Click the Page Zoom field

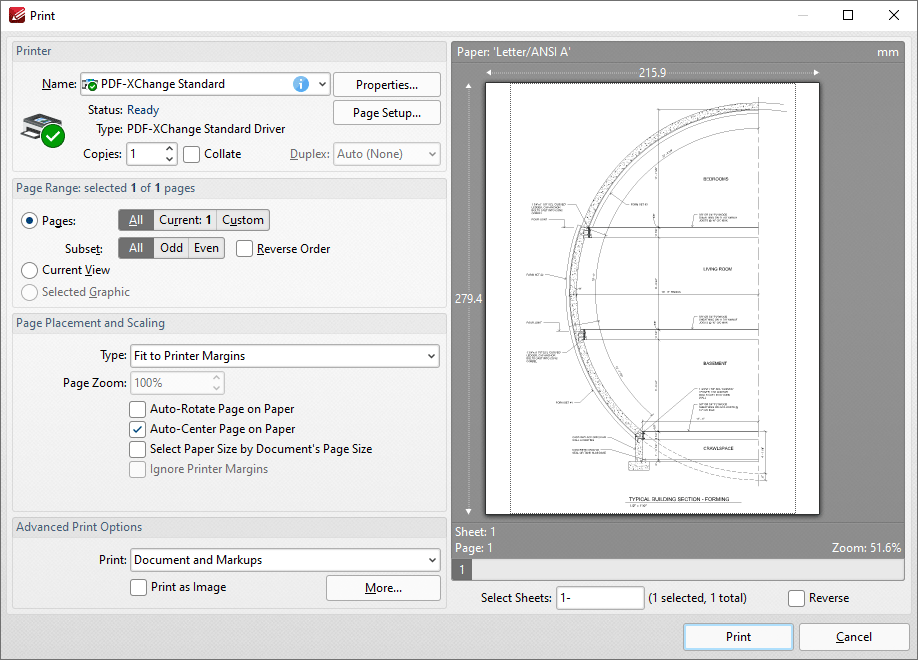(171, 383)
